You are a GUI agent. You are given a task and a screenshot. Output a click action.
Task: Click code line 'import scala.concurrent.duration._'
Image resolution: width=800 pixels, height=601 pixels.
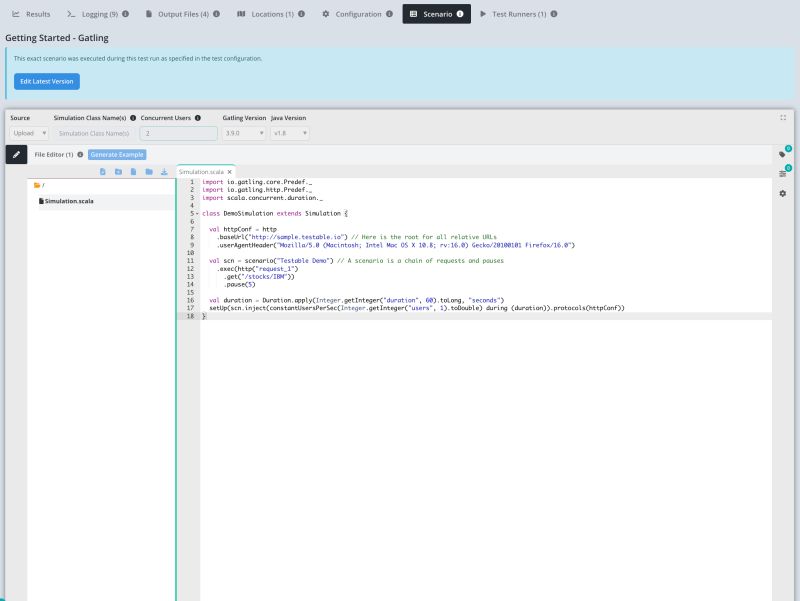coord(262,198)
